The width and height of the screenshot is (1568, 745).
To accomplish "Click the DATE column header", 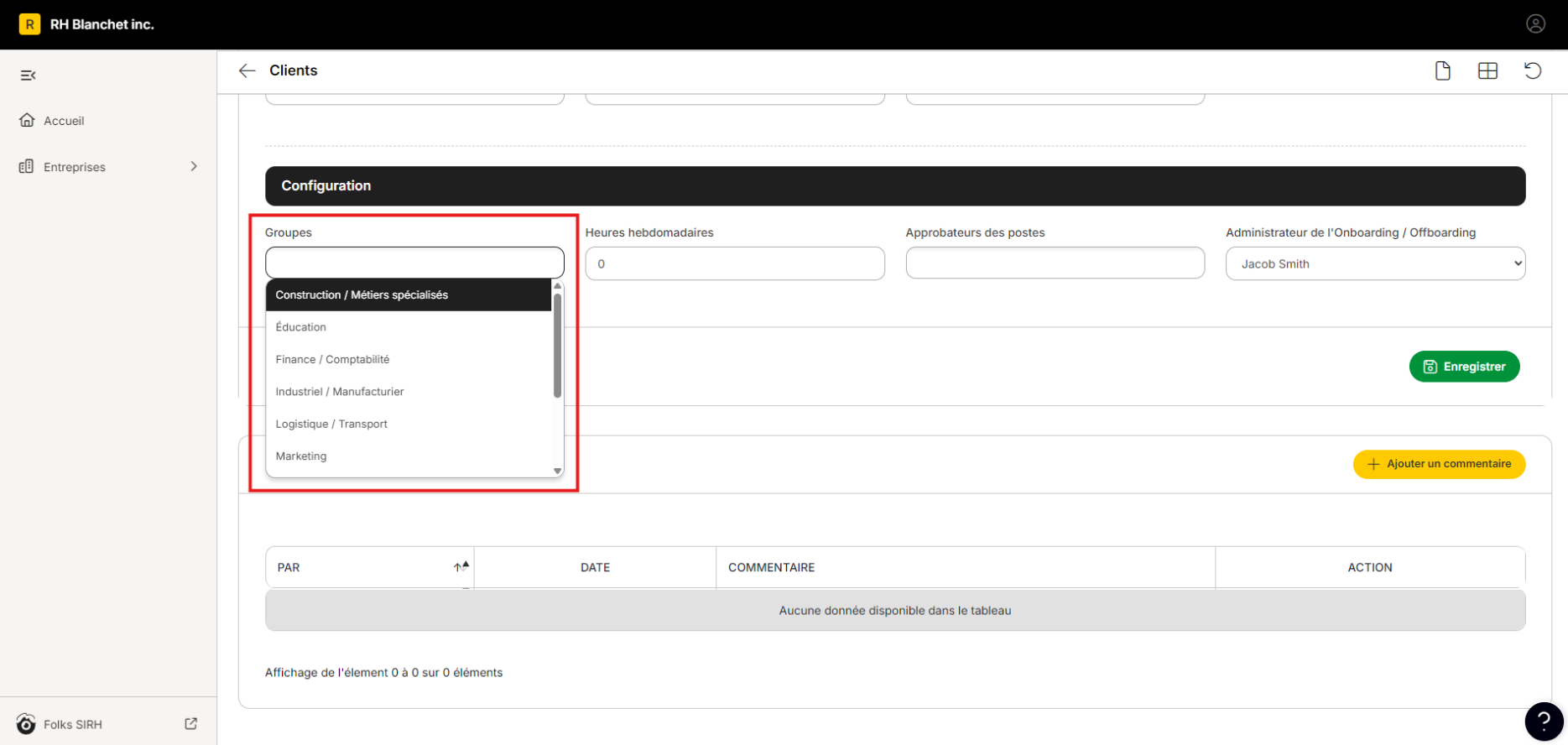I will point(595,568).
